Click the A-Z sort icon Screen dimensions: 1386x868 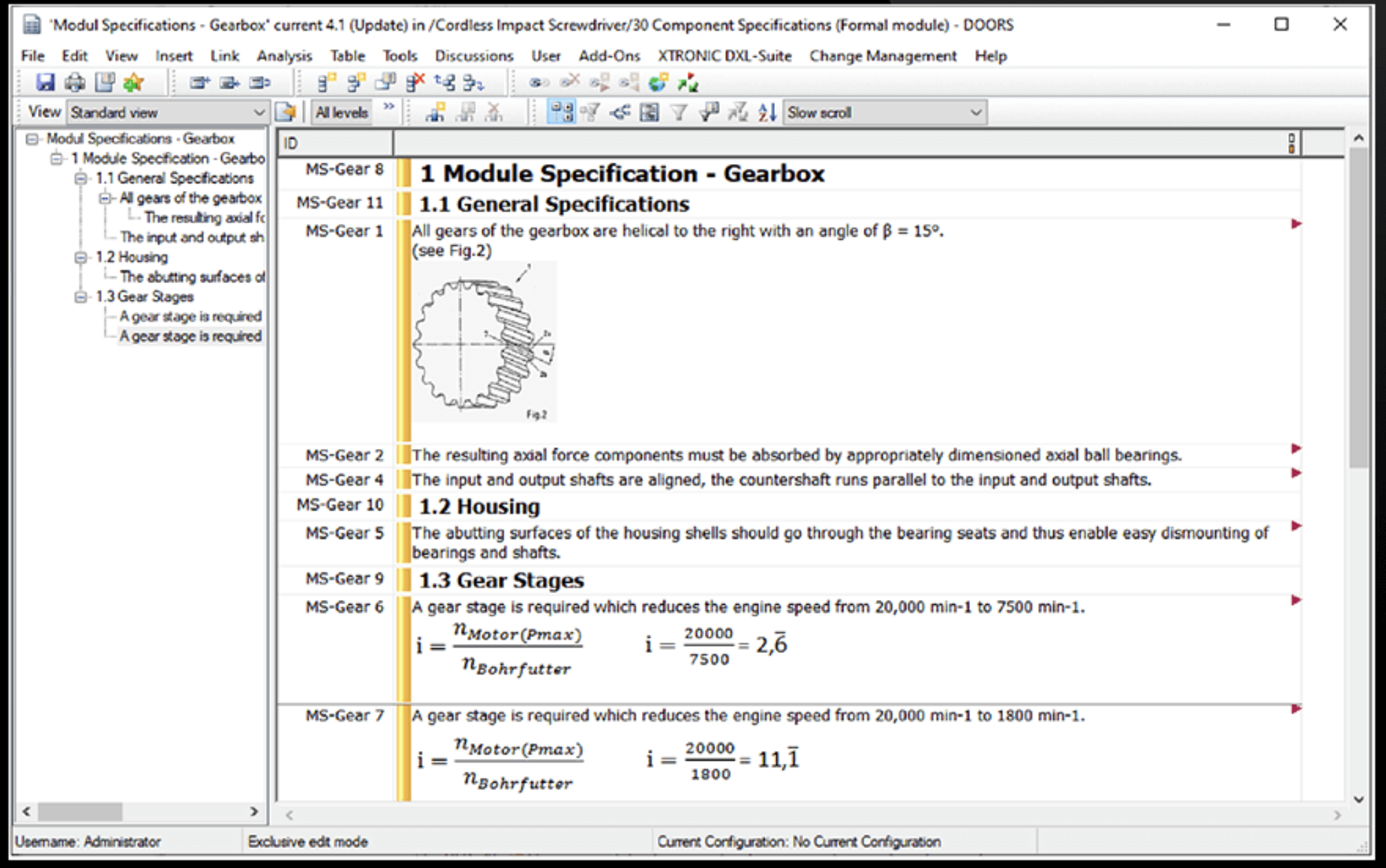tap(767, 112)
